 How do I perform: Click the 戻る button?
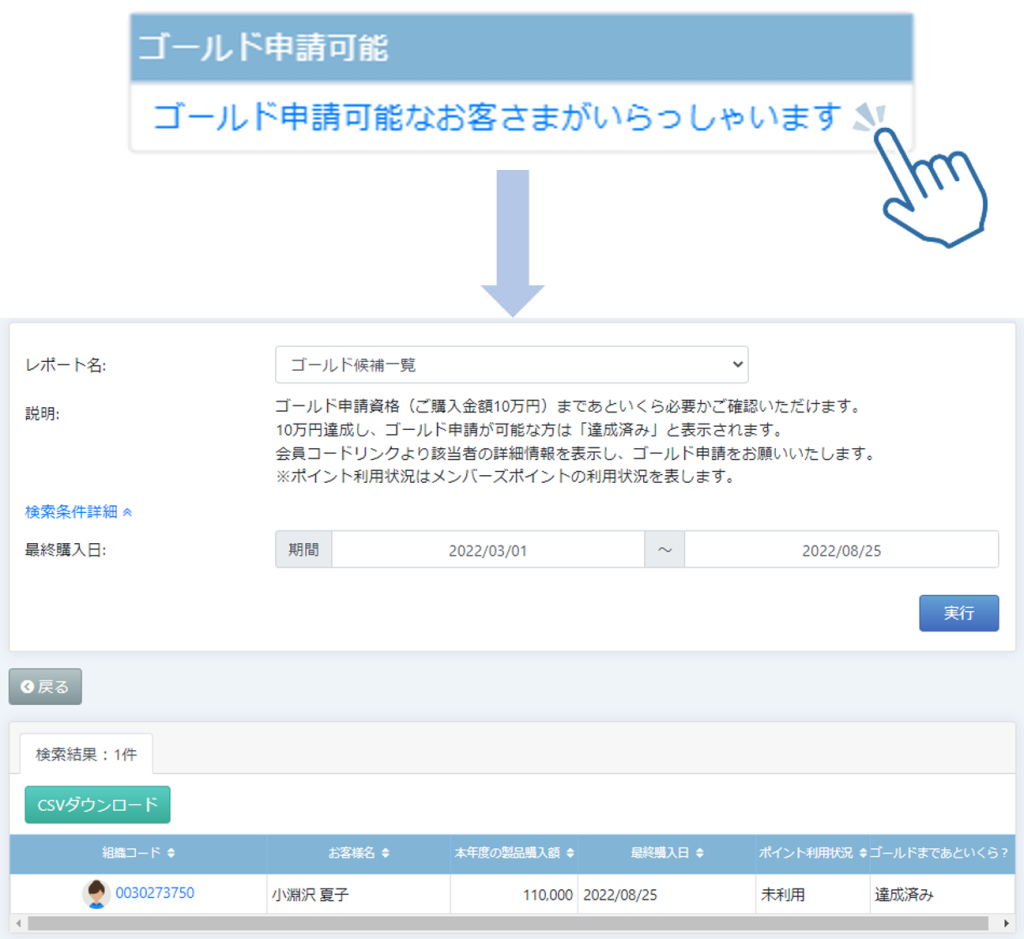[x=46, y=687]
